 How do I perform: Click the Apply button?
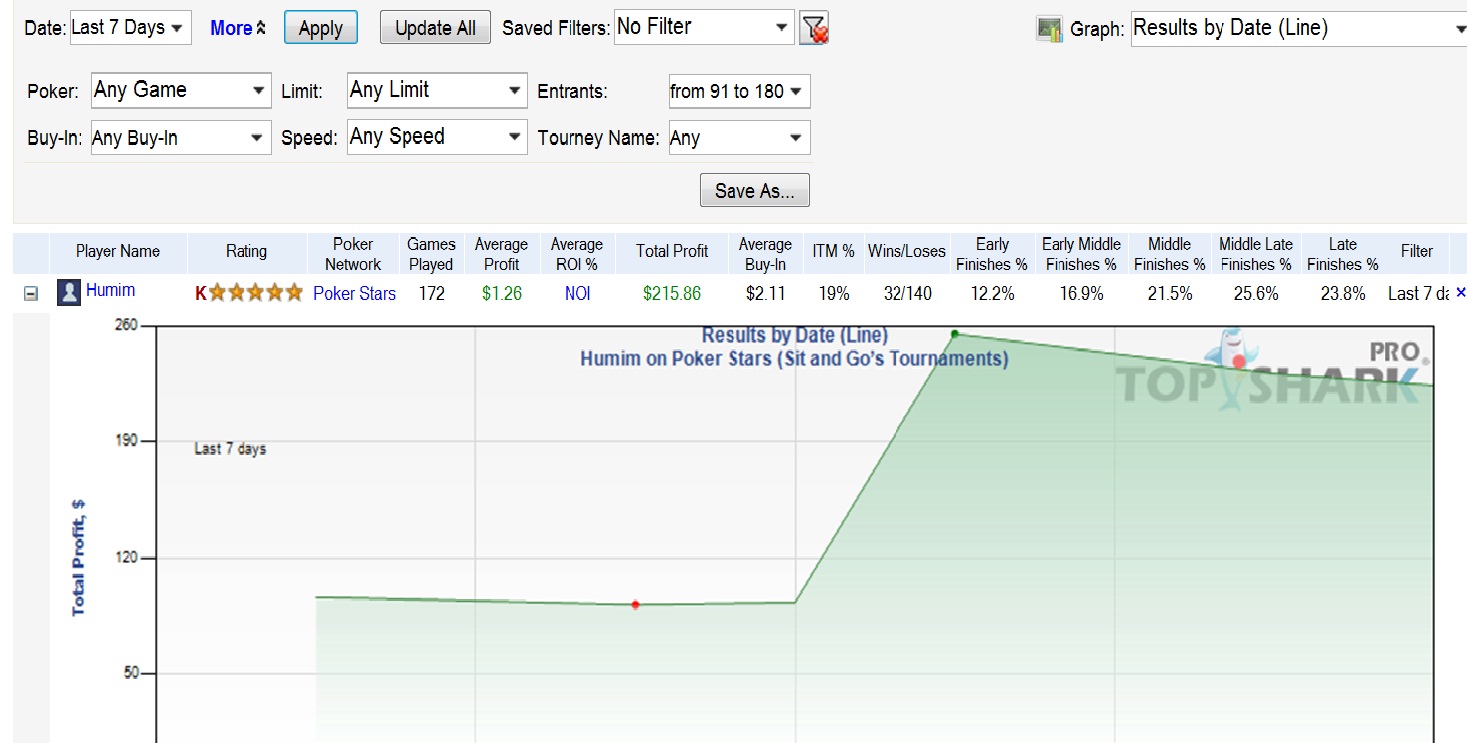tap(321, 28)
